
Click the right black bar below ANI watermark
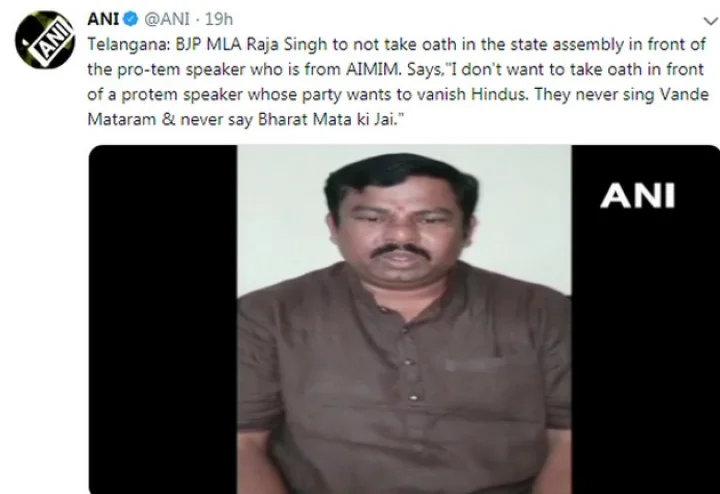coord(645,349)
